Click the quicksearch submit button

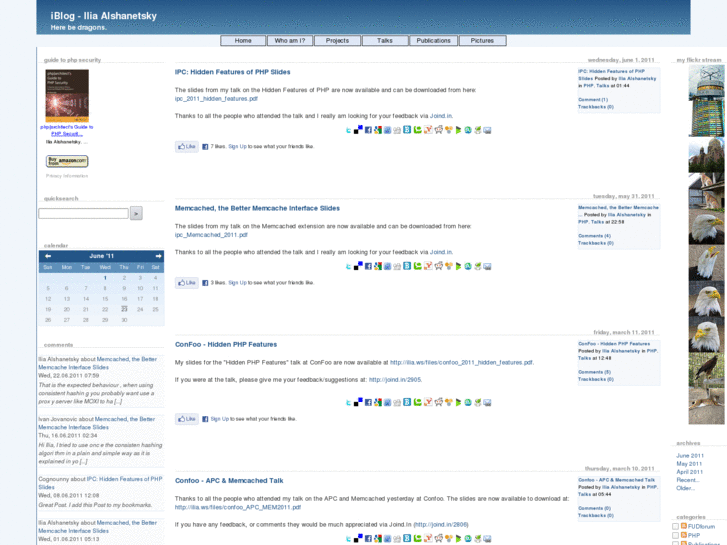pyautogui.click(x=136, y=213)
